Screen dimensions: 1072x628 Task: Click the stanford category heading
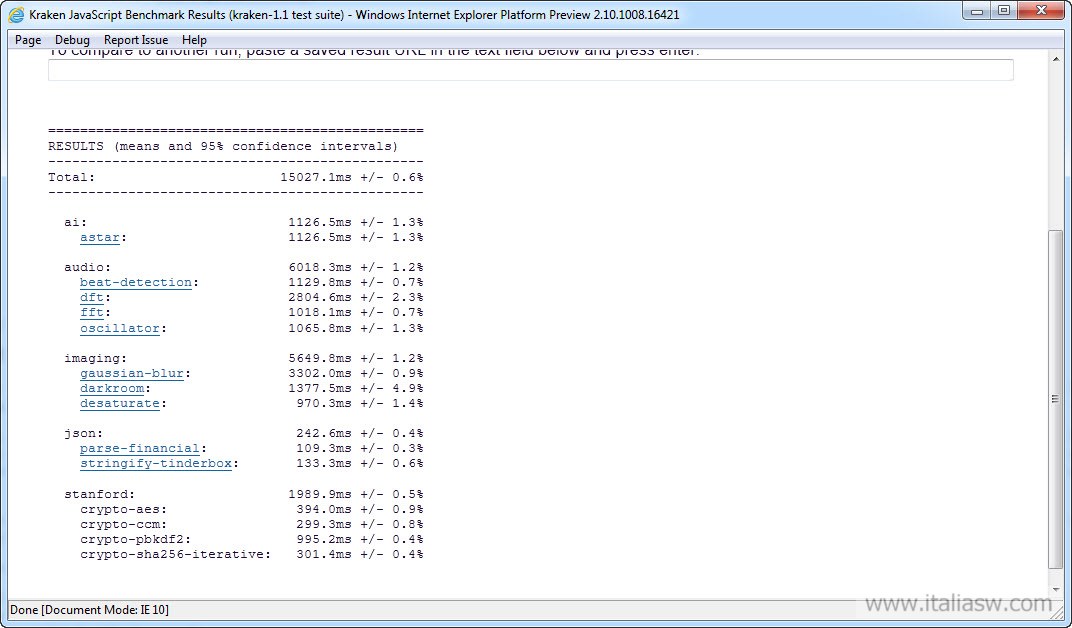click(x=100, y=494)
